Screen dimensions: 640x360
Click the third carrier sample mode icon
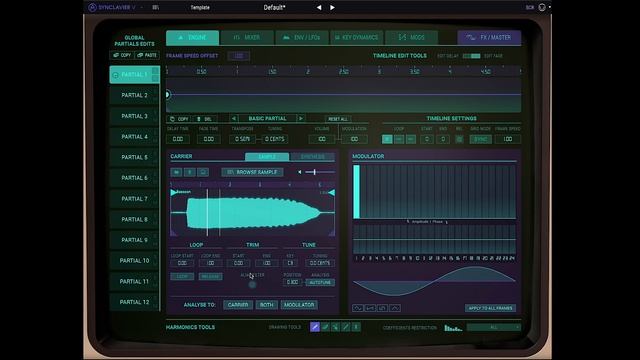(x=203, y=172)
